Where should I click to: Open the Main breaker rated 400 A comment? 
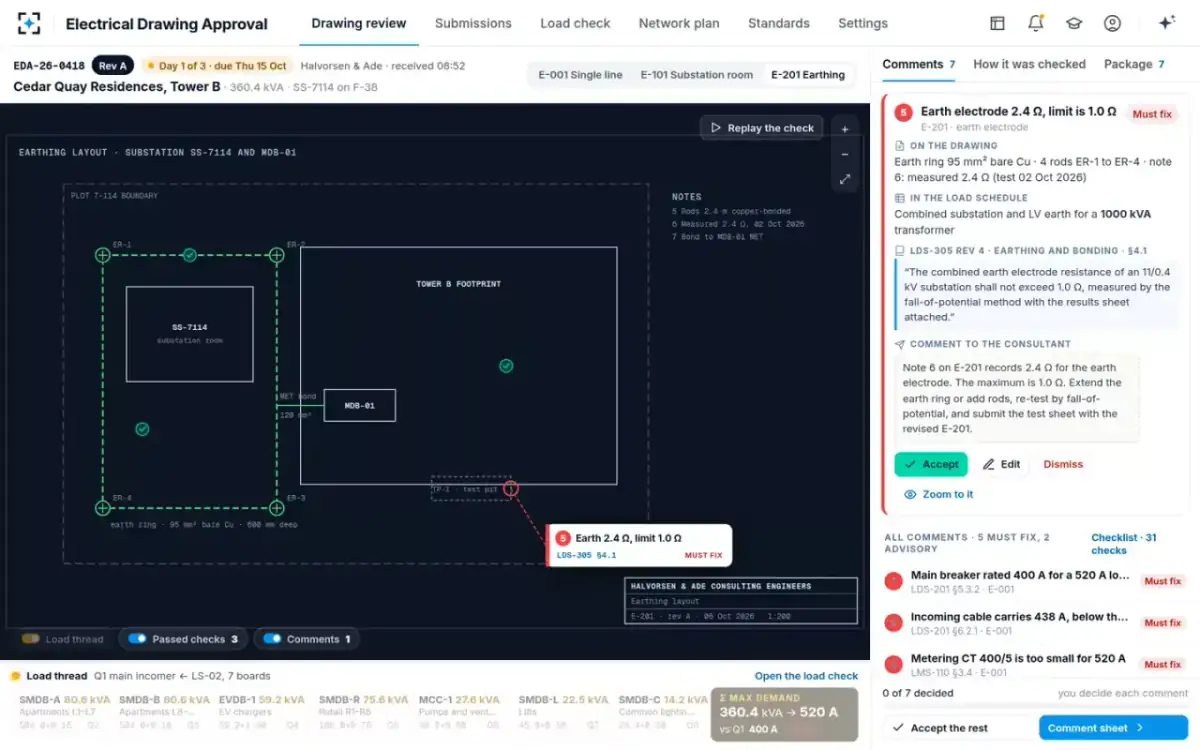(x=1034, y=581)
